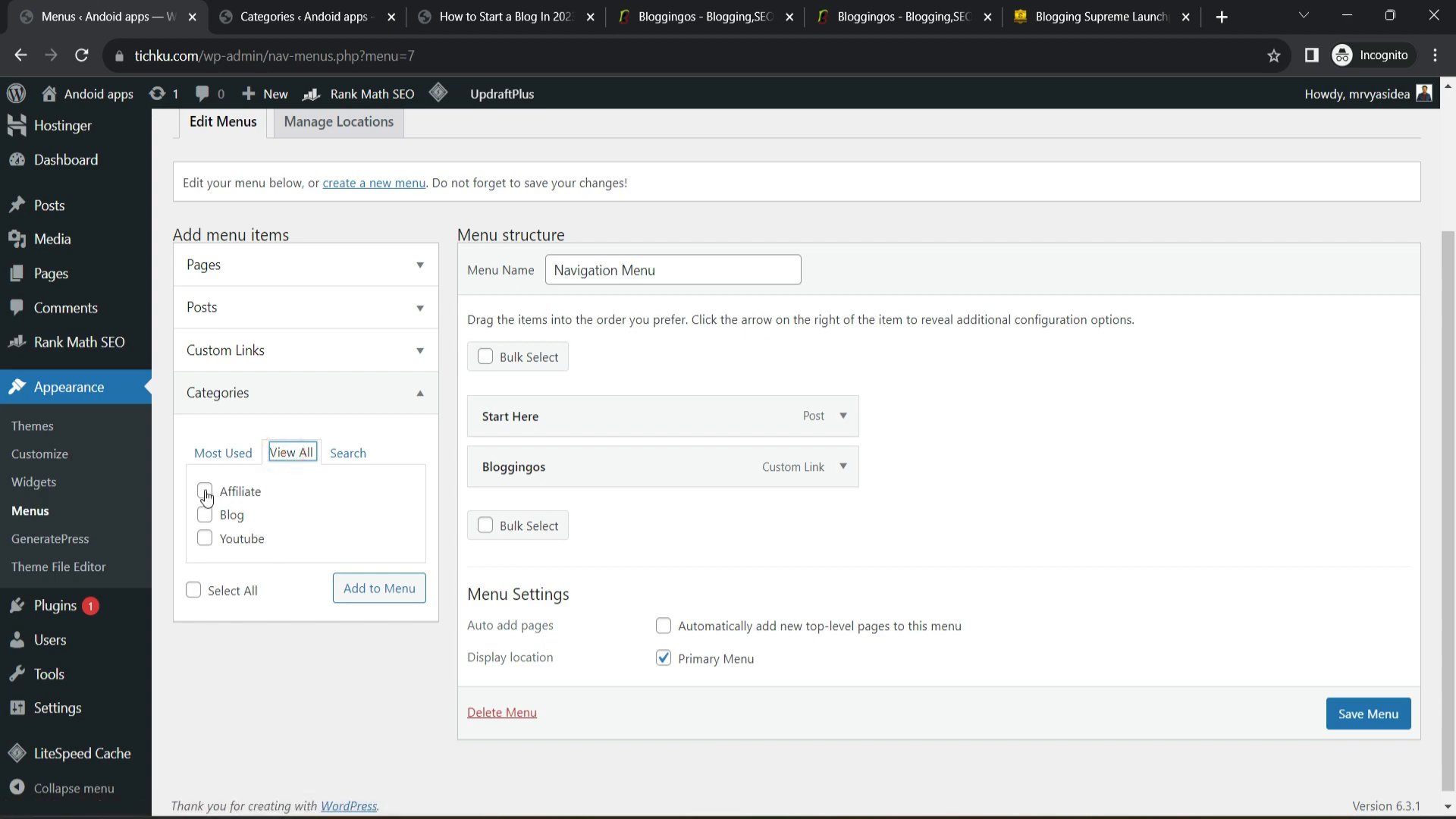Click the Add to Menu button
1456x819 pixels.
[379, 588]
